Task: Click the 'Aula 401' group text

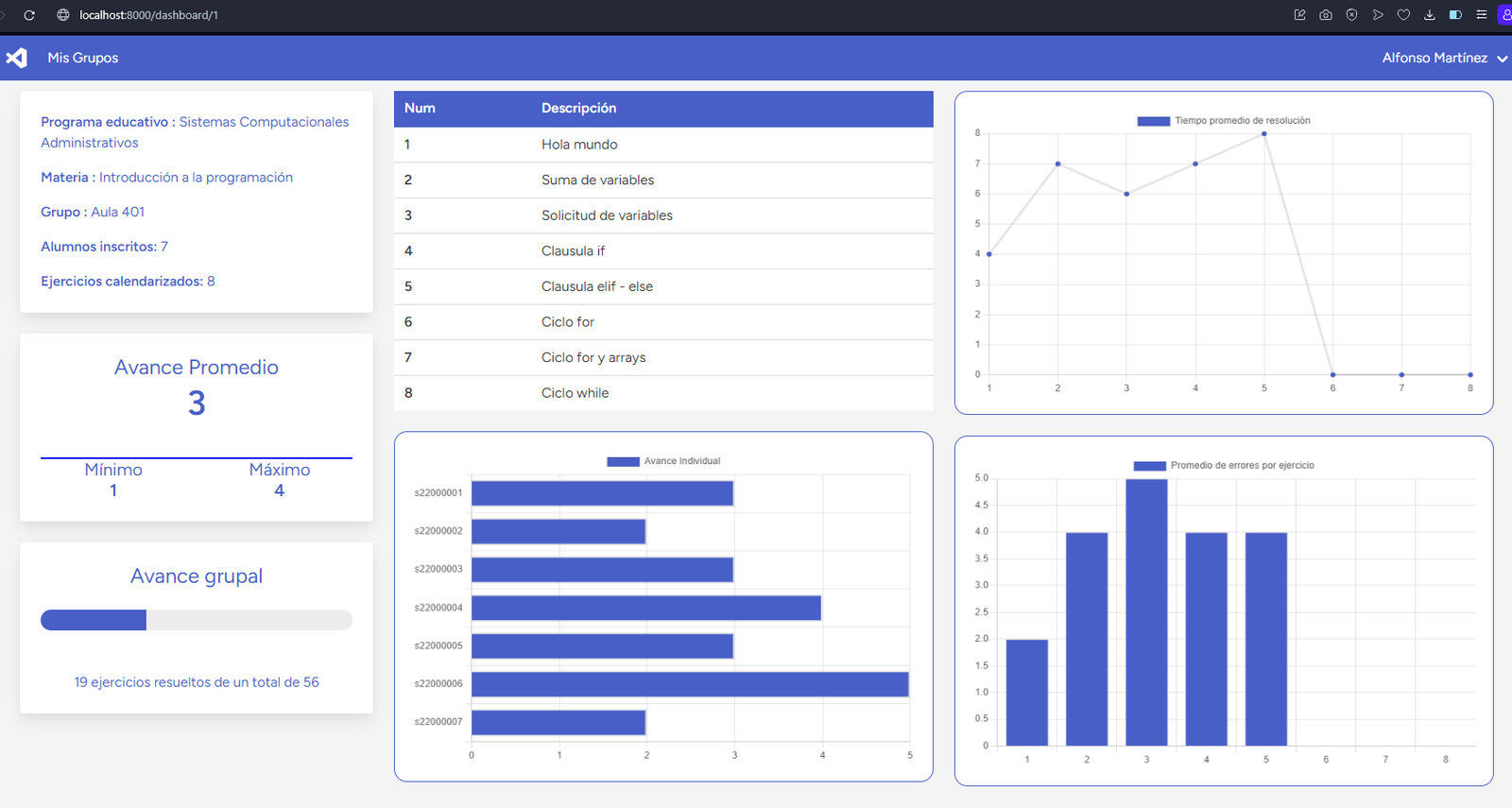Action: click(118, 213)
